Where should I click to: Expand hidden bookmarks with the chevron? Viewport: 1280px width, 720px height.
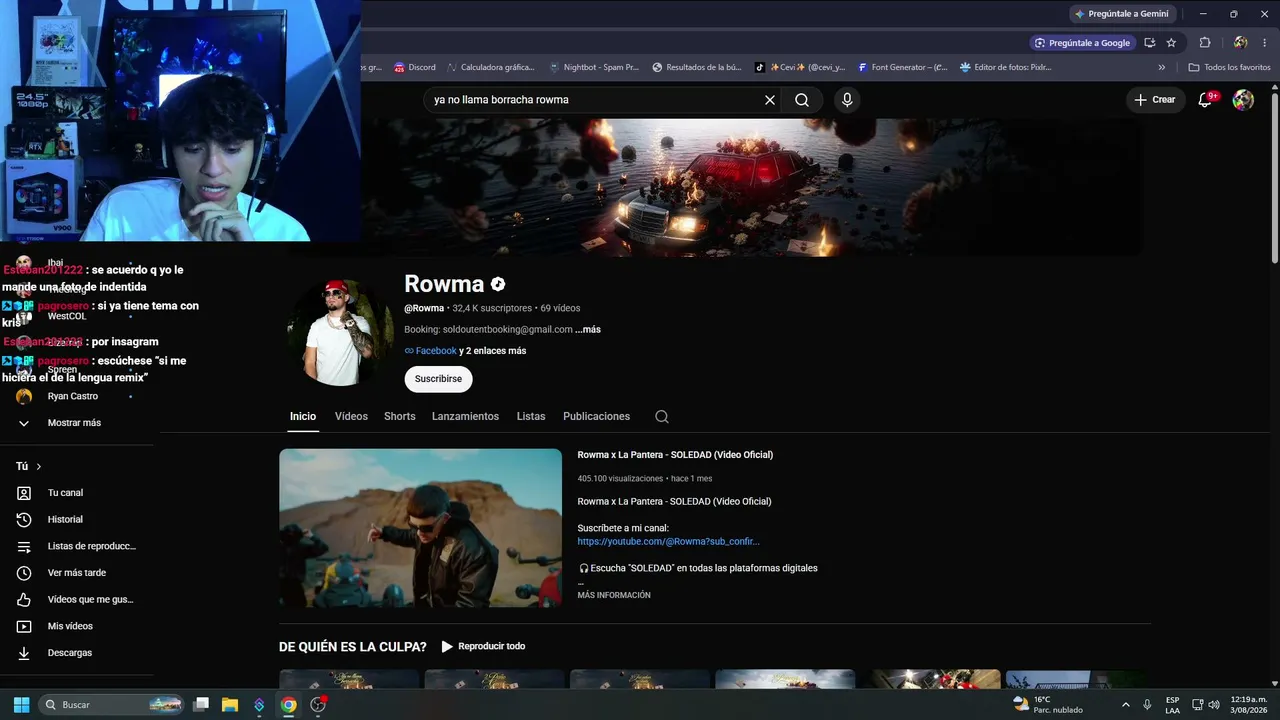coord(1162,68)
